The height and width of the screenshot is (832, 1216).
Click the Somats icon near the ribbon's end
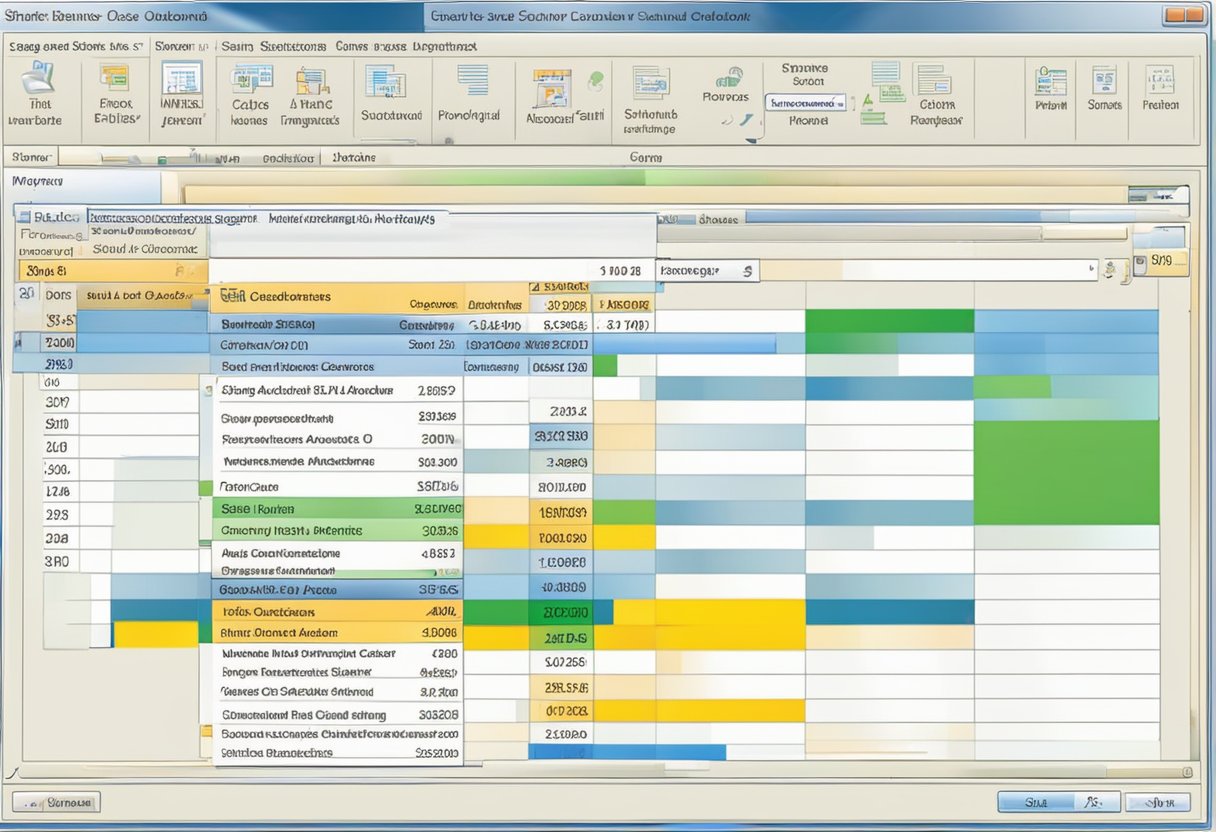(x=1103, y=82)
